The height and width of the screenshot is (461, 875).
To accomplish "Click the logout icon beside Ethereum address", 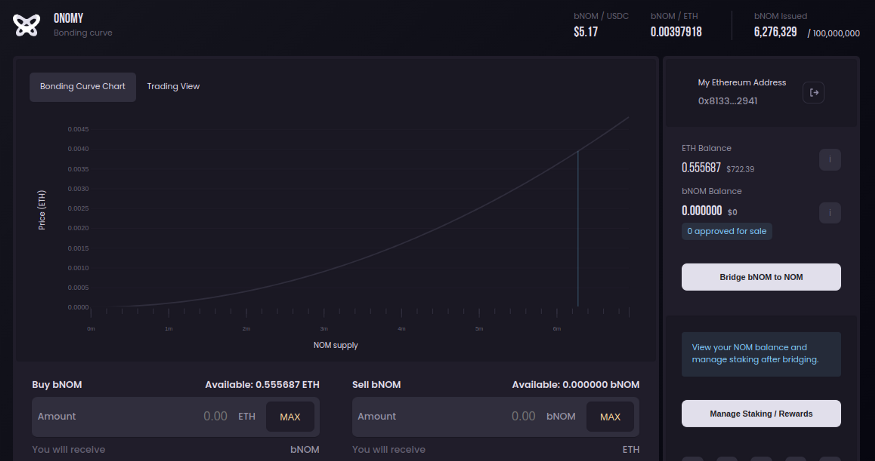I will (814, 93).
